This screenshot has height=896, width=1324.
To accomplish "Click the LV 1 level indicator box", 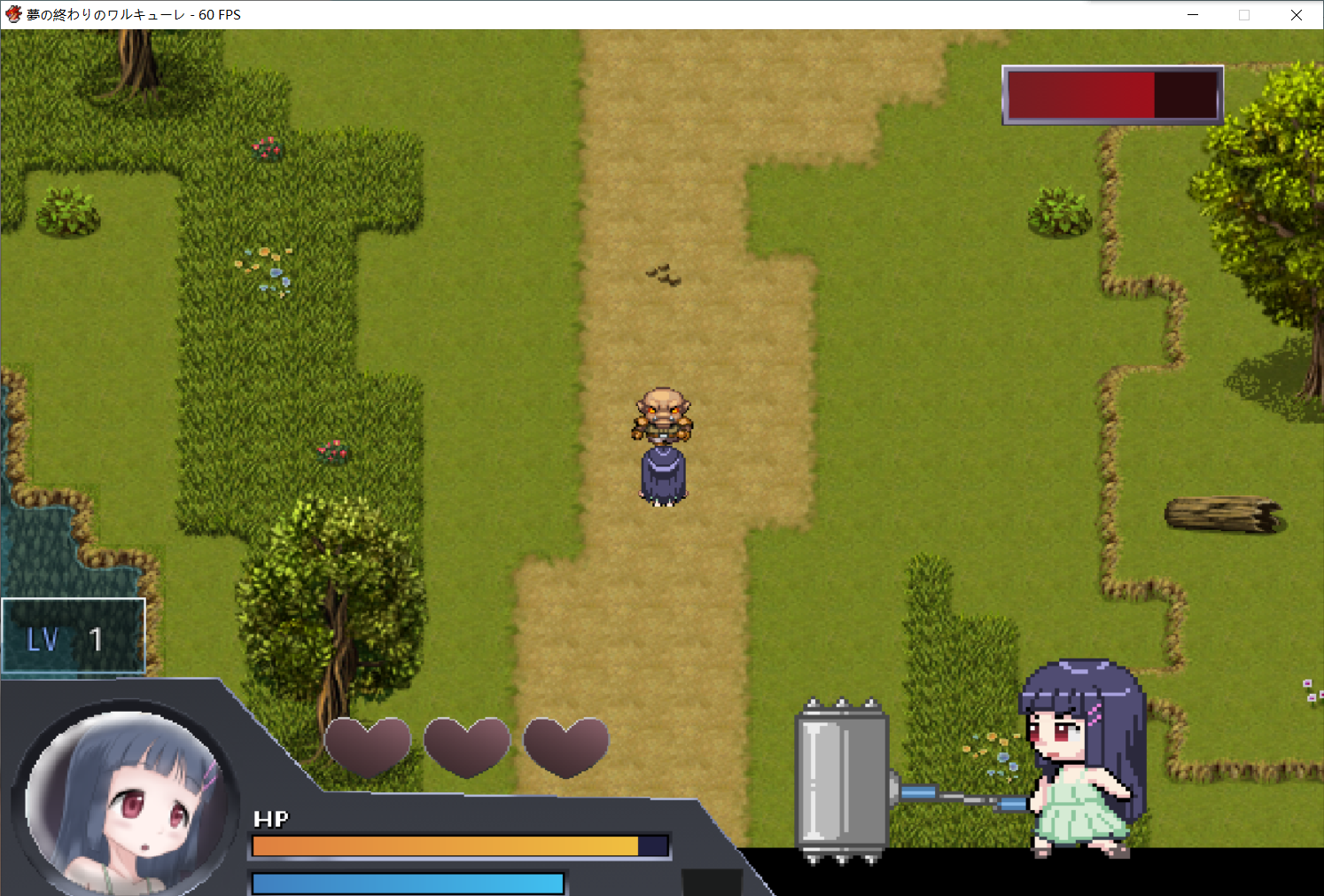I will tap(73, 637).
